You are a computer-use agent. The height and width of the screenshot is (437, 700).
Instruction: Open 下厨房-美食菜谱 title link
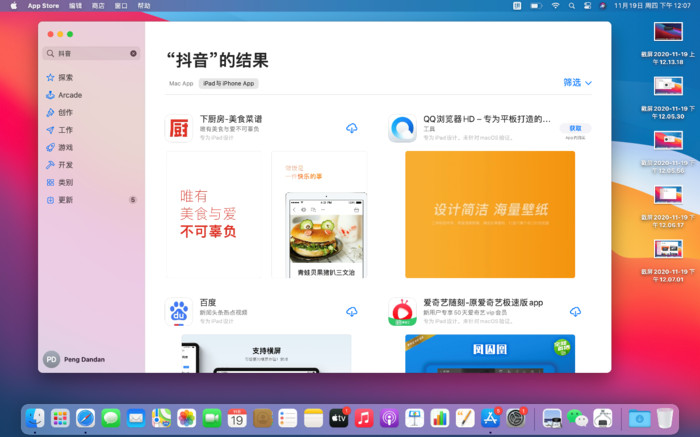(x=231, y=119)
